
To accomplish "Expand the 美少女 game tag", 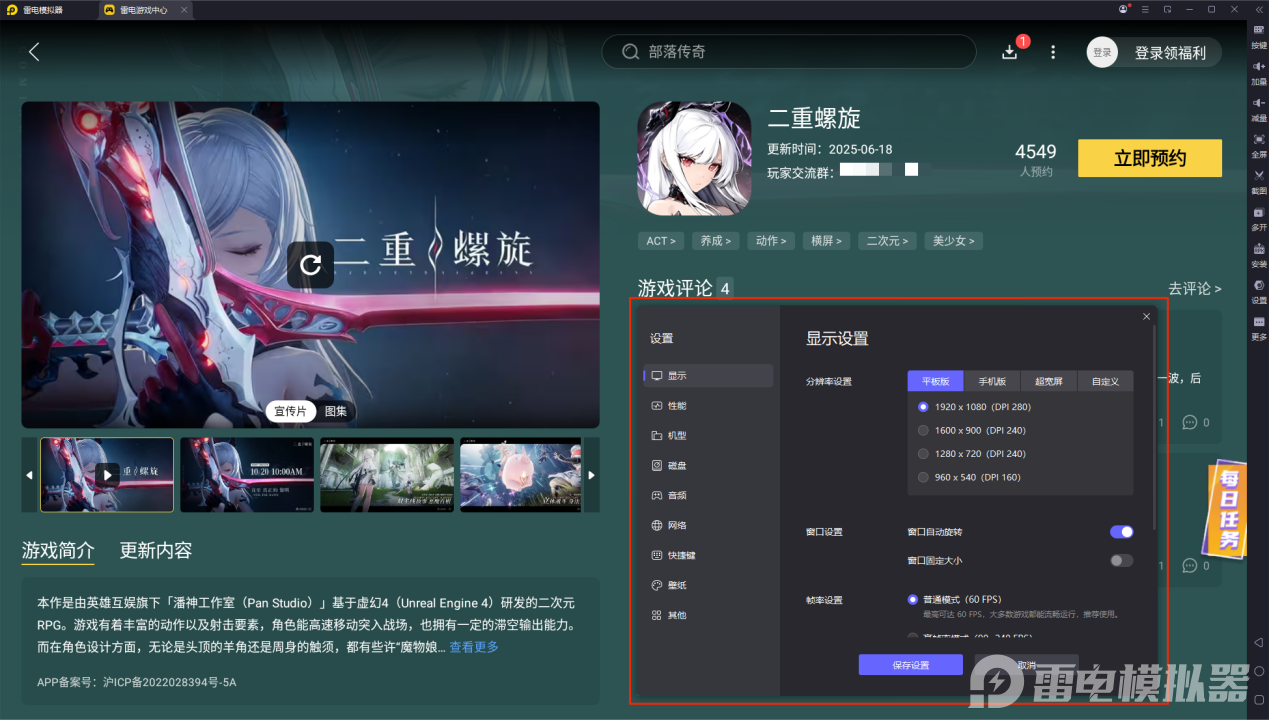I will click(x=953, y=240).
